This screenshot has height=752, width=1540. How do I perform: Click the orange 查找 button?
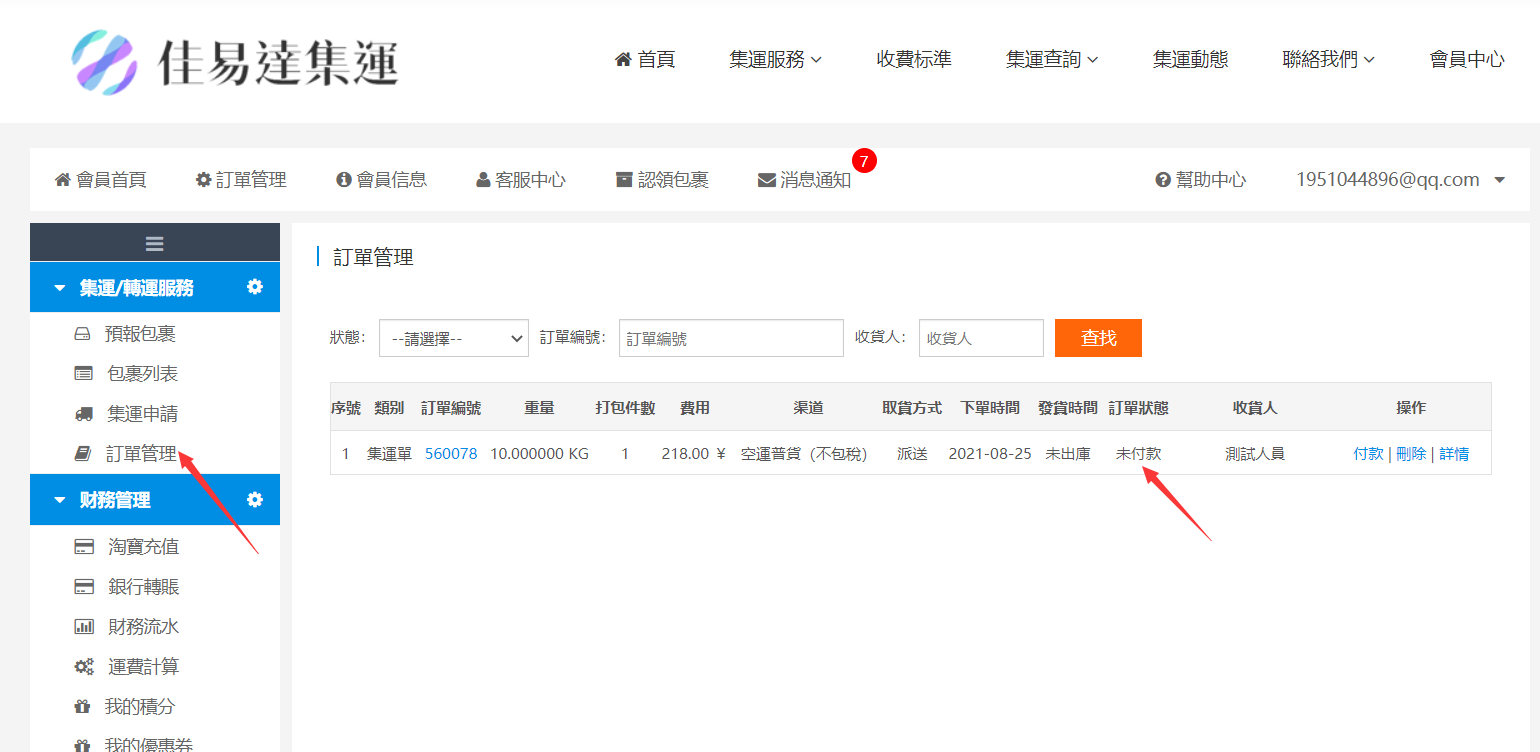pos(1098,338)
